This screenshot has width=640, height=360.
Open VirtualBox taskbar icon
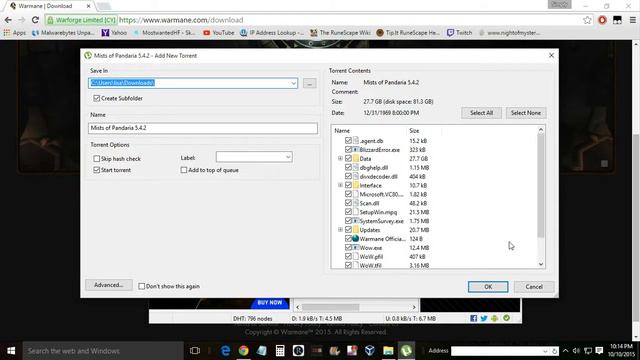click(x=370, y=351)
